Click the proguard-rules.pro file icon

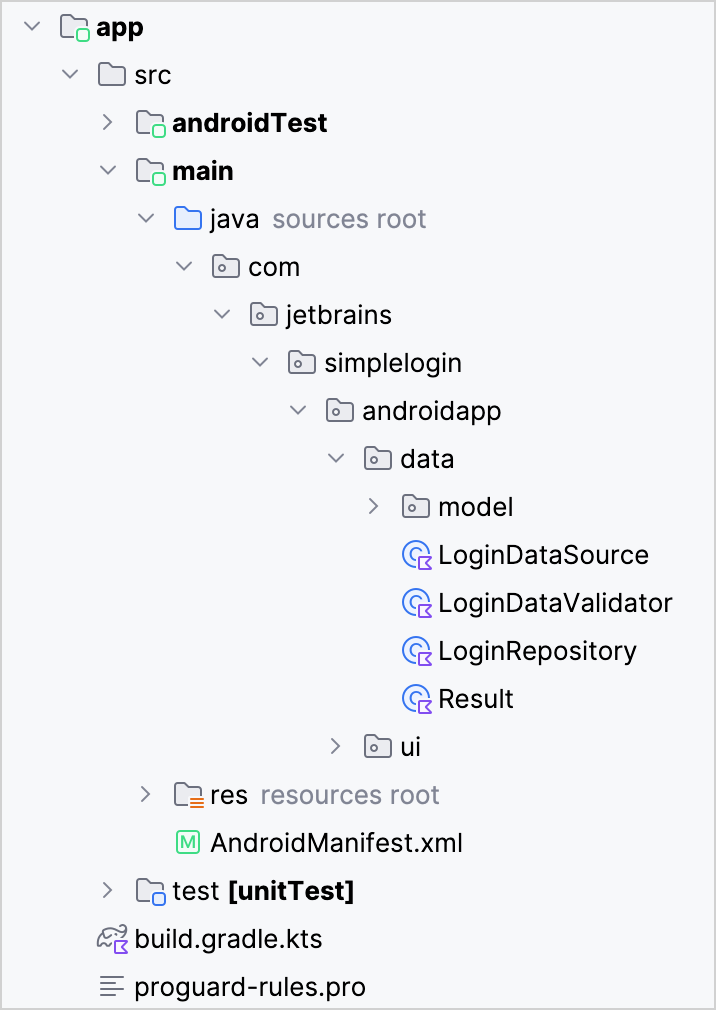coord(110,986)
